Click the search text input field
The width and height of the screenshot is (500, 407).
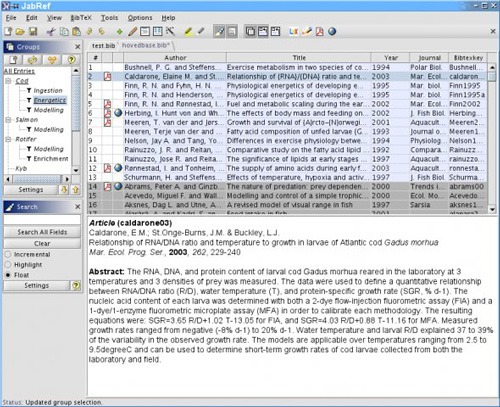point(42,220)
